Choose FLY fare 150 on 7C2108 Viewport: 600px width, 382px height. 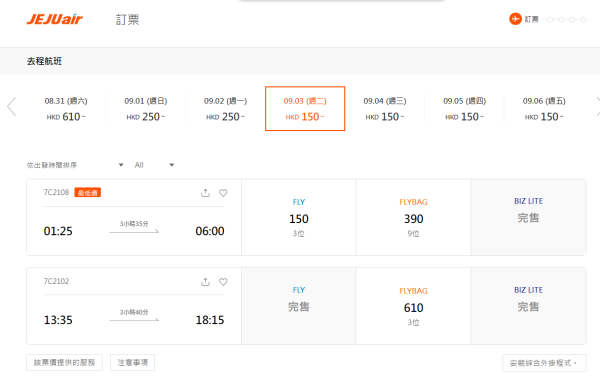click(299, 217)
